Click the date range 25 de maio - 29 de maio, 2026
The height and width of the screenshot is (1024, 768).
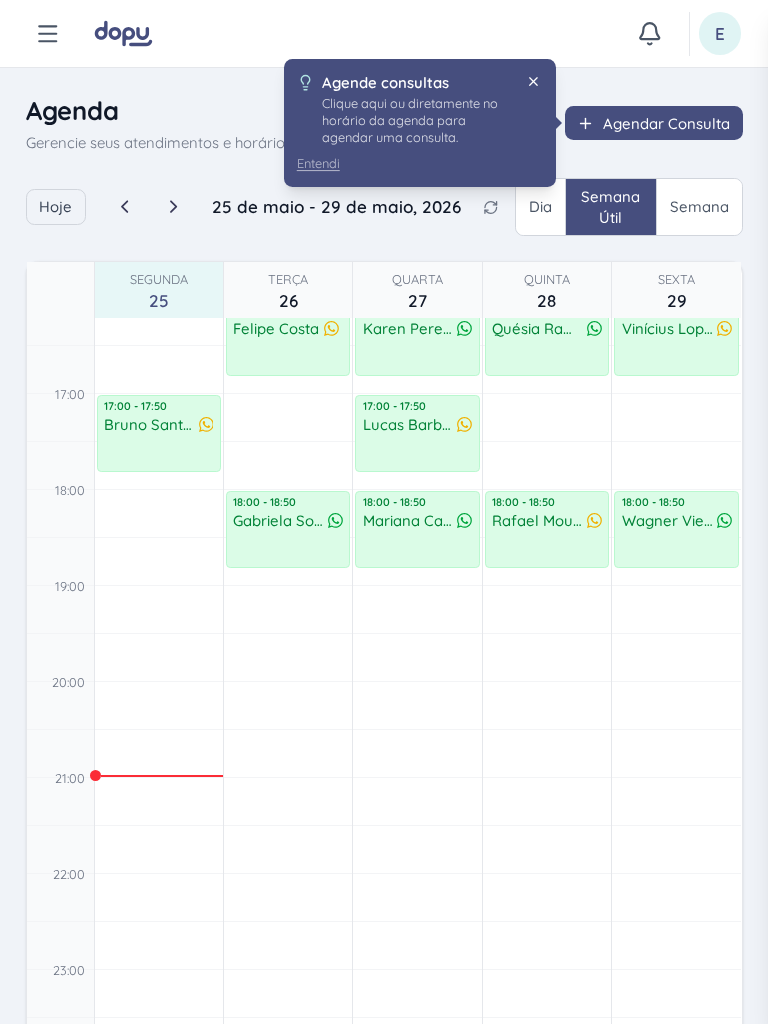pos(336,207)
